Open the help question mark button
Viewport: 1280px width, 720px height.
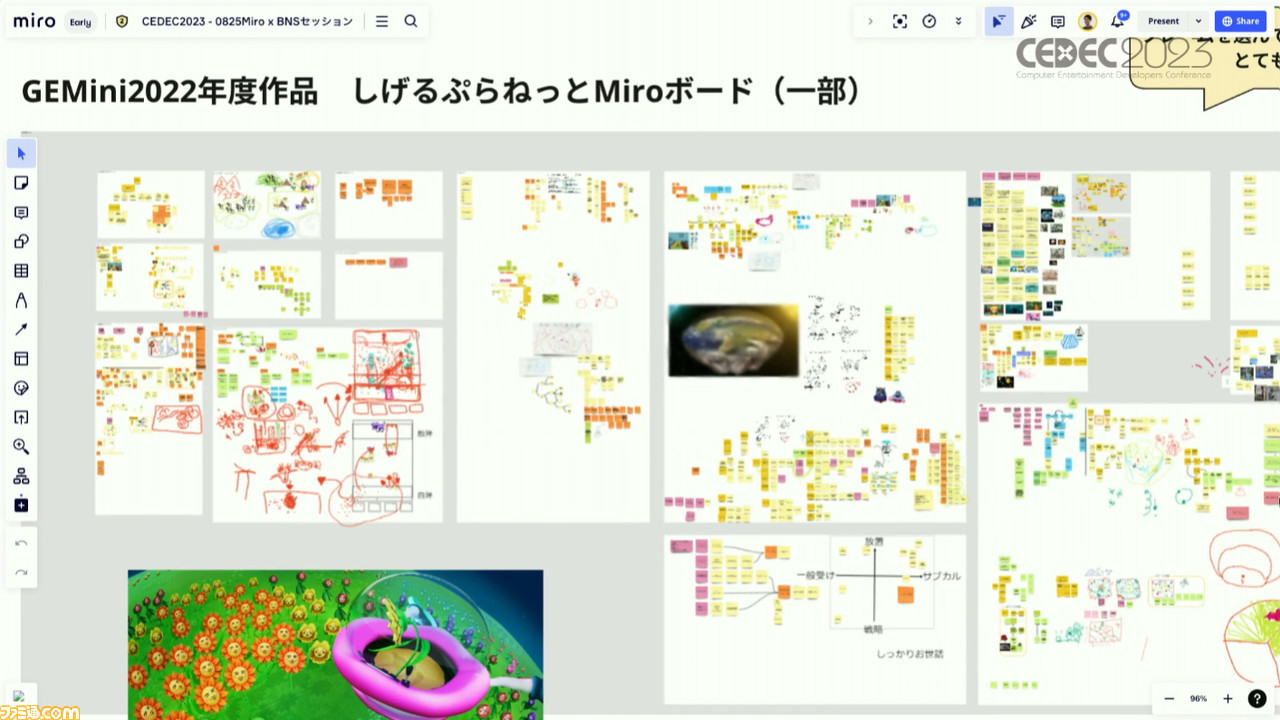point(1258,698)
